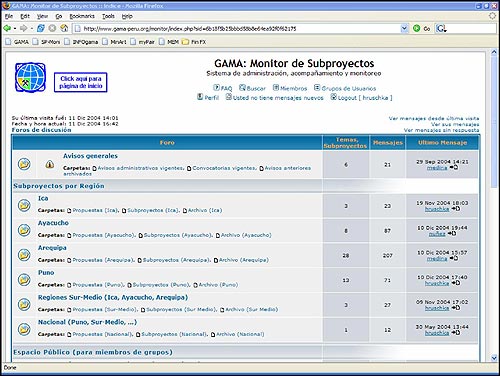Click the folder icon next to Ayacucho forum
This screenshot has height=376, width=500.
(24, 230)
